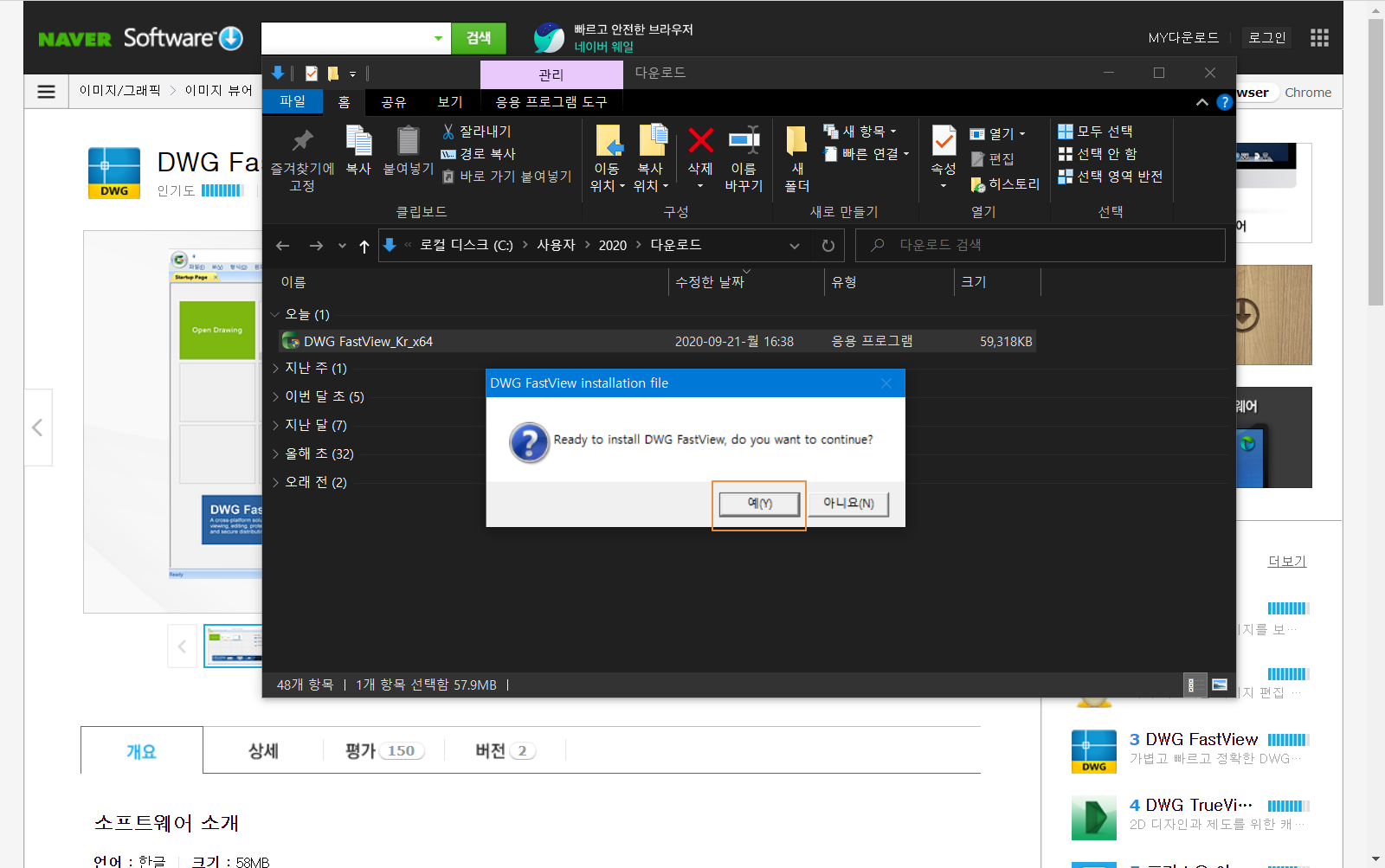
Task: Open the MY다운로드 link on Naver
Action: [1183, 38]
